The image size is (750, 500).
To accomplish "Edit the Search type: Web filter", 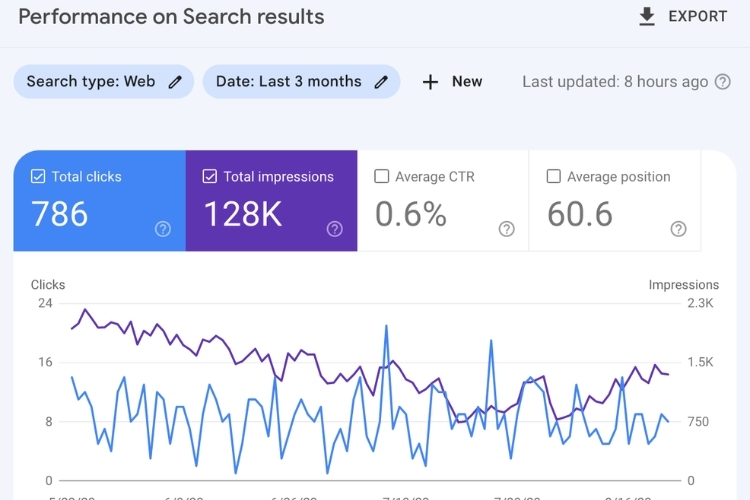I will tap(103, 81).
